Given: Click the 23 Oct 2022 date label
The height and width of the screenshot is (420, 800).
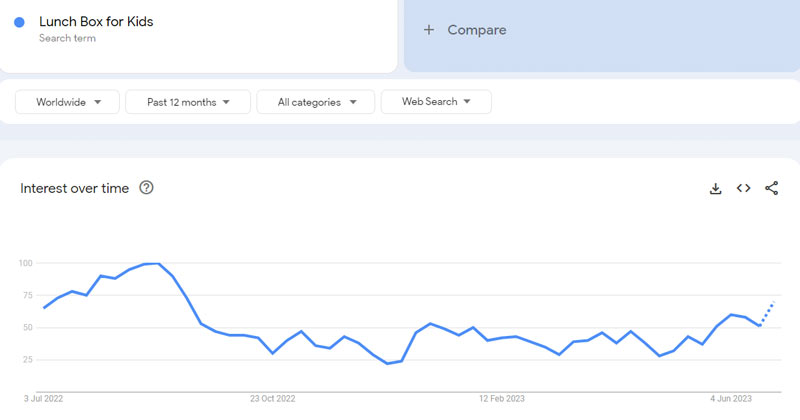Looking at the screenshot, I should 273,398.
